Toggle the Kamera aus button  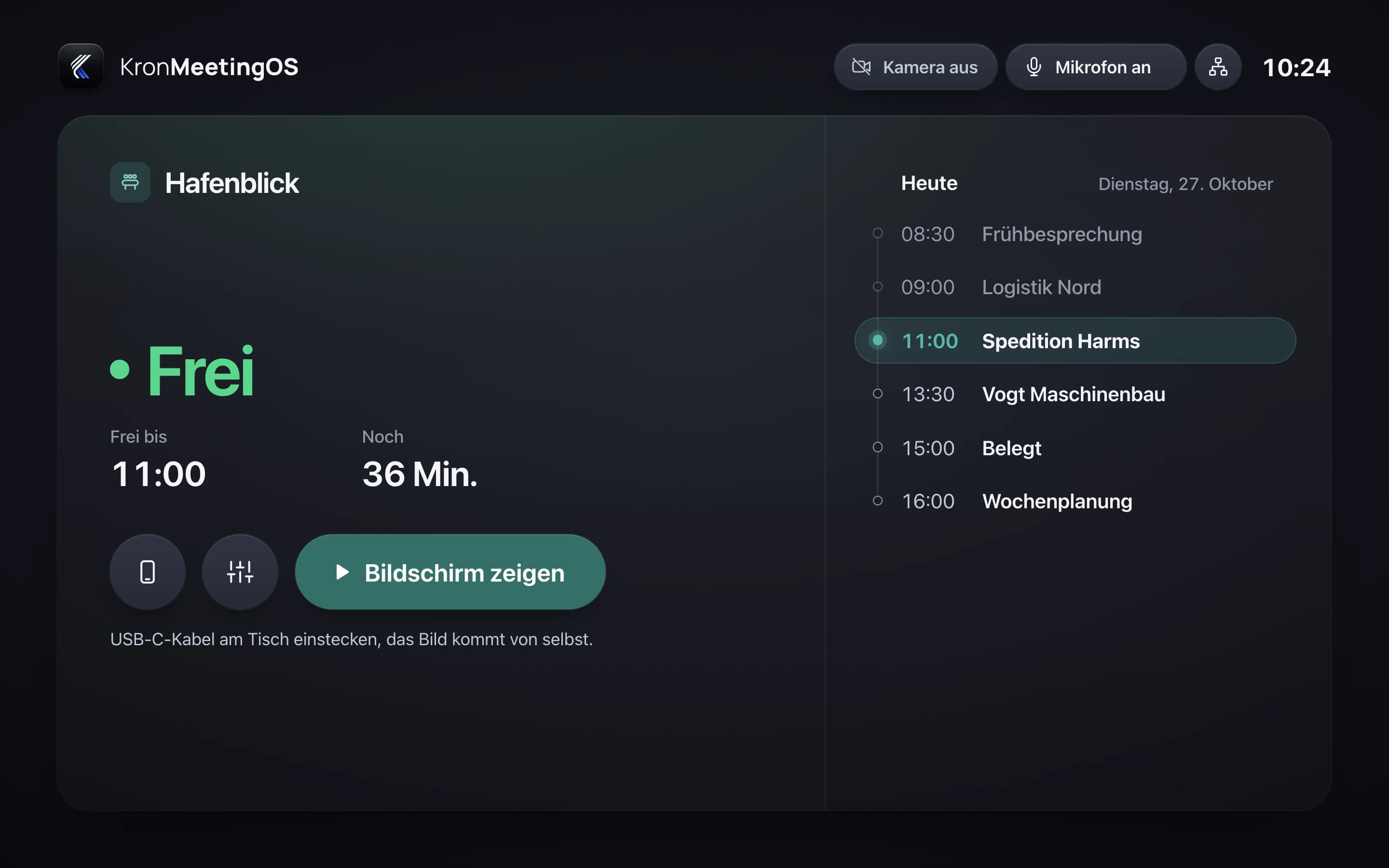click(x=915, y=67)
